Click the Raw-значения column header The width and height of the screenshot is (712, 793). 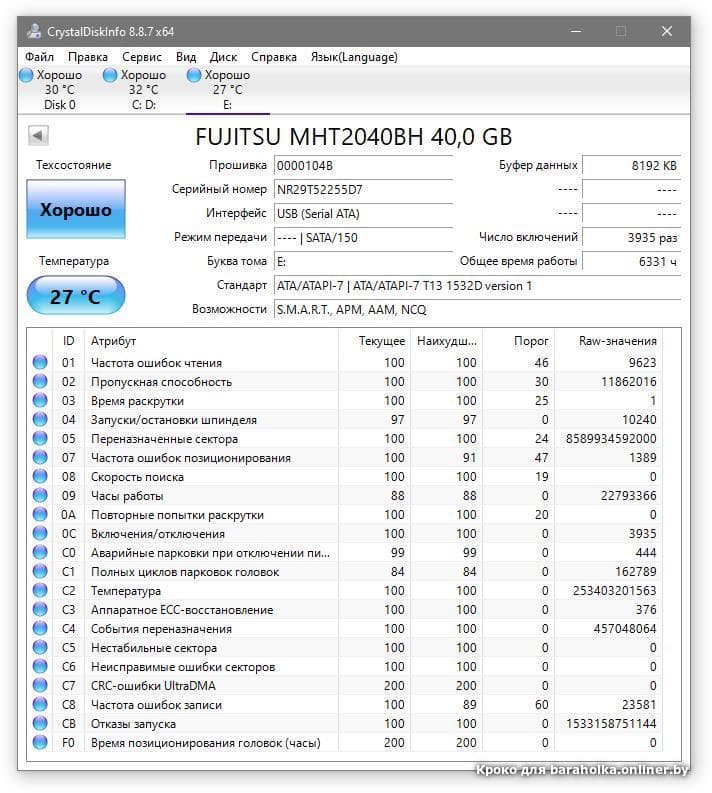click(609, 341)
